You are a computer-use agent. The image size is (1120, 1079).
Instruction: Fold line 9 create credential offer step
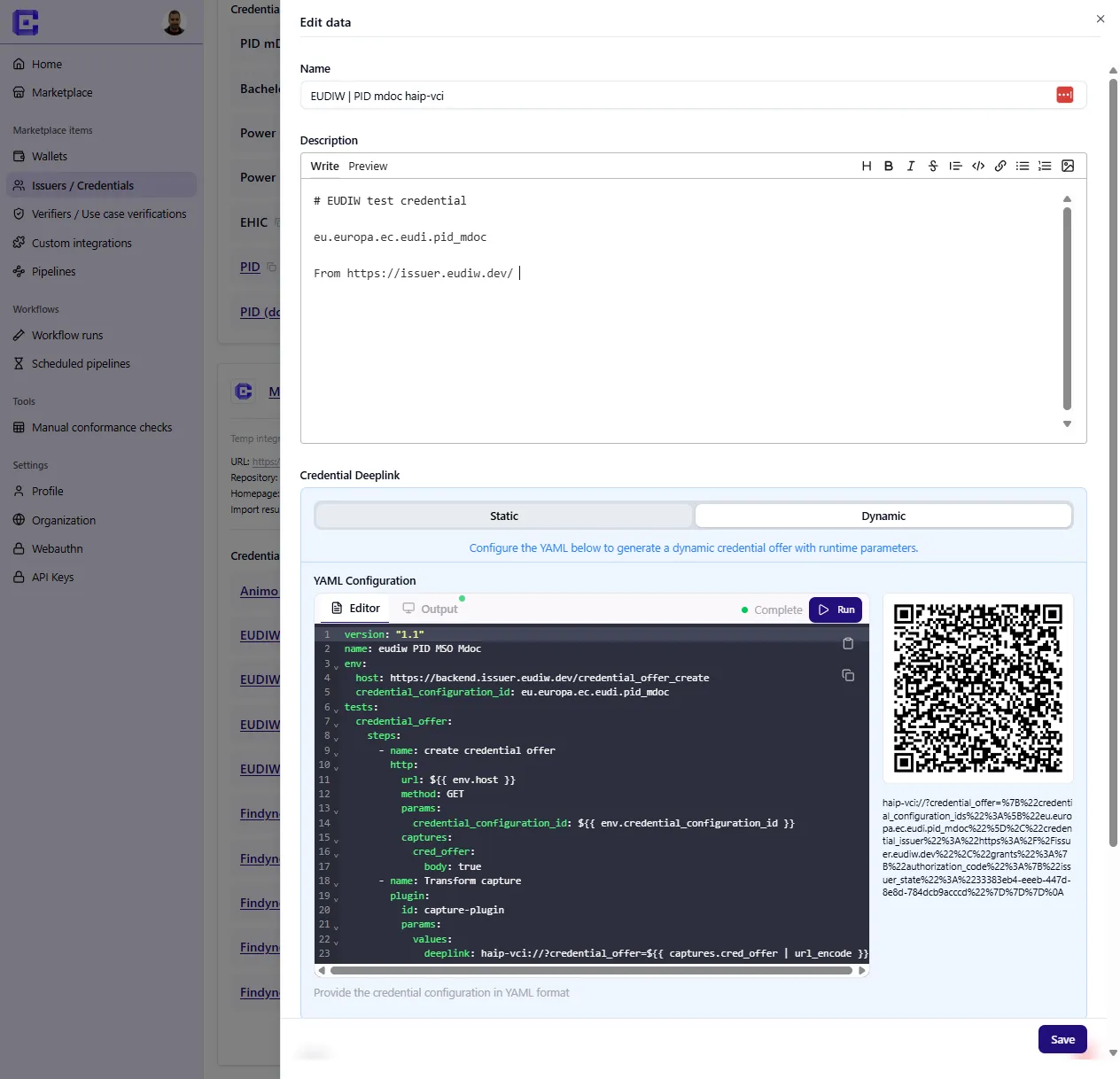[x=336, y=753]
